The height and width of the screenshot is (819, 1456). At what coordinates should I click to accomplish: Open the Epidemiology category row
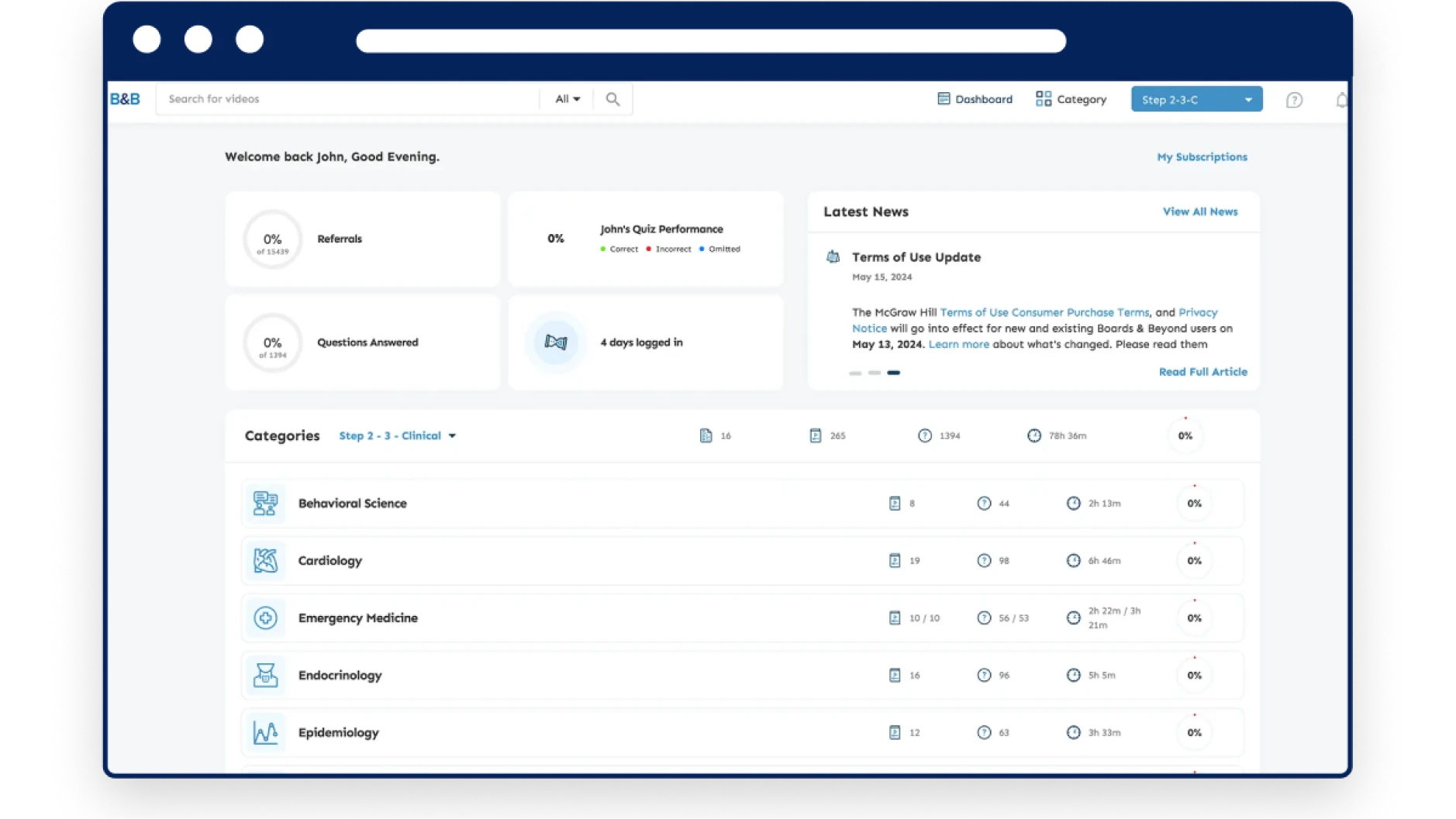click(743, 733)
